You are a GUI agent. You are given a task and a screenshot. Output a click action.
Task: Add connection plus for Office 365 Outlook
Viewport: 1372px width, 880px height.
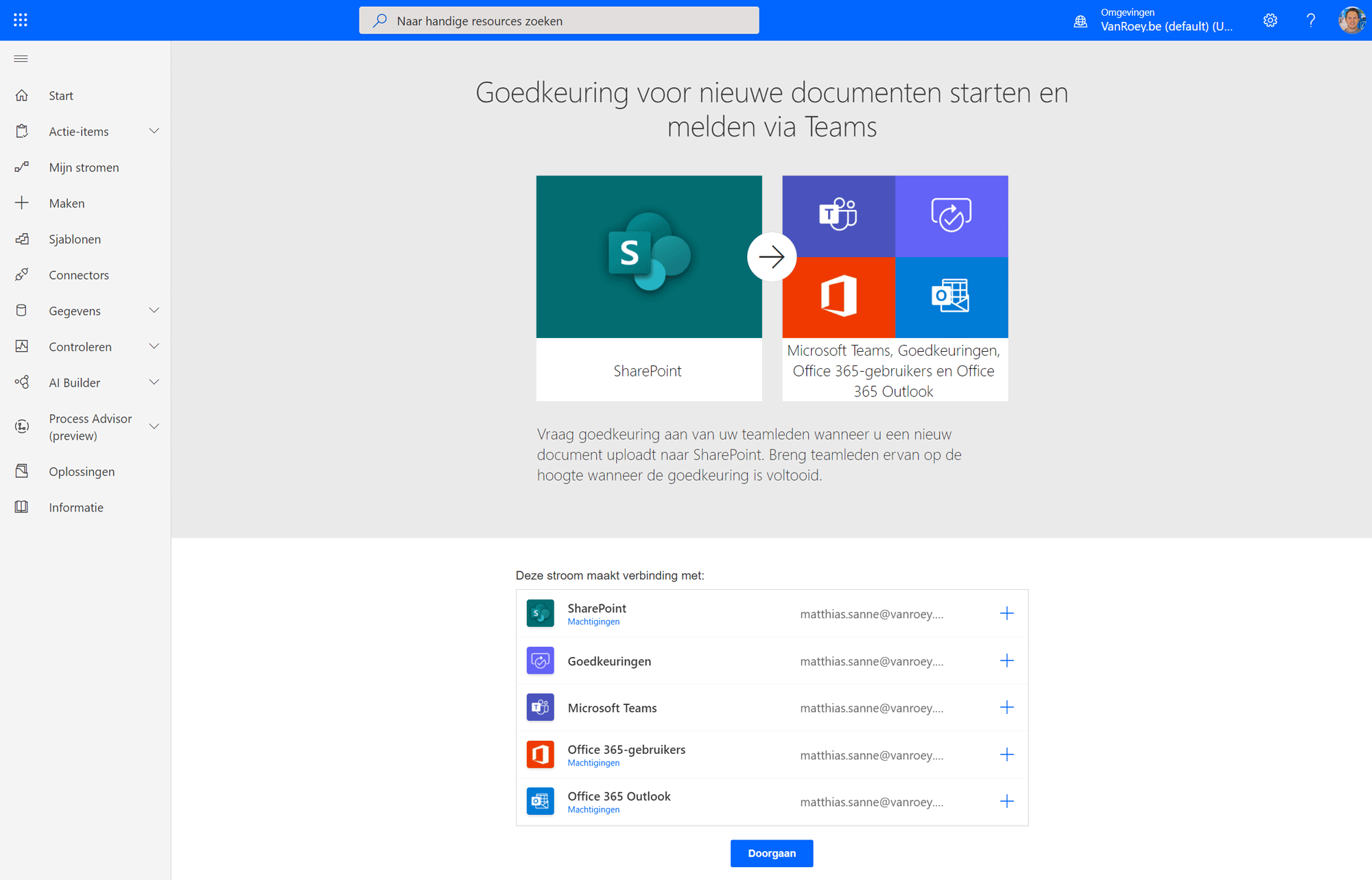[x=1006, y=801]
